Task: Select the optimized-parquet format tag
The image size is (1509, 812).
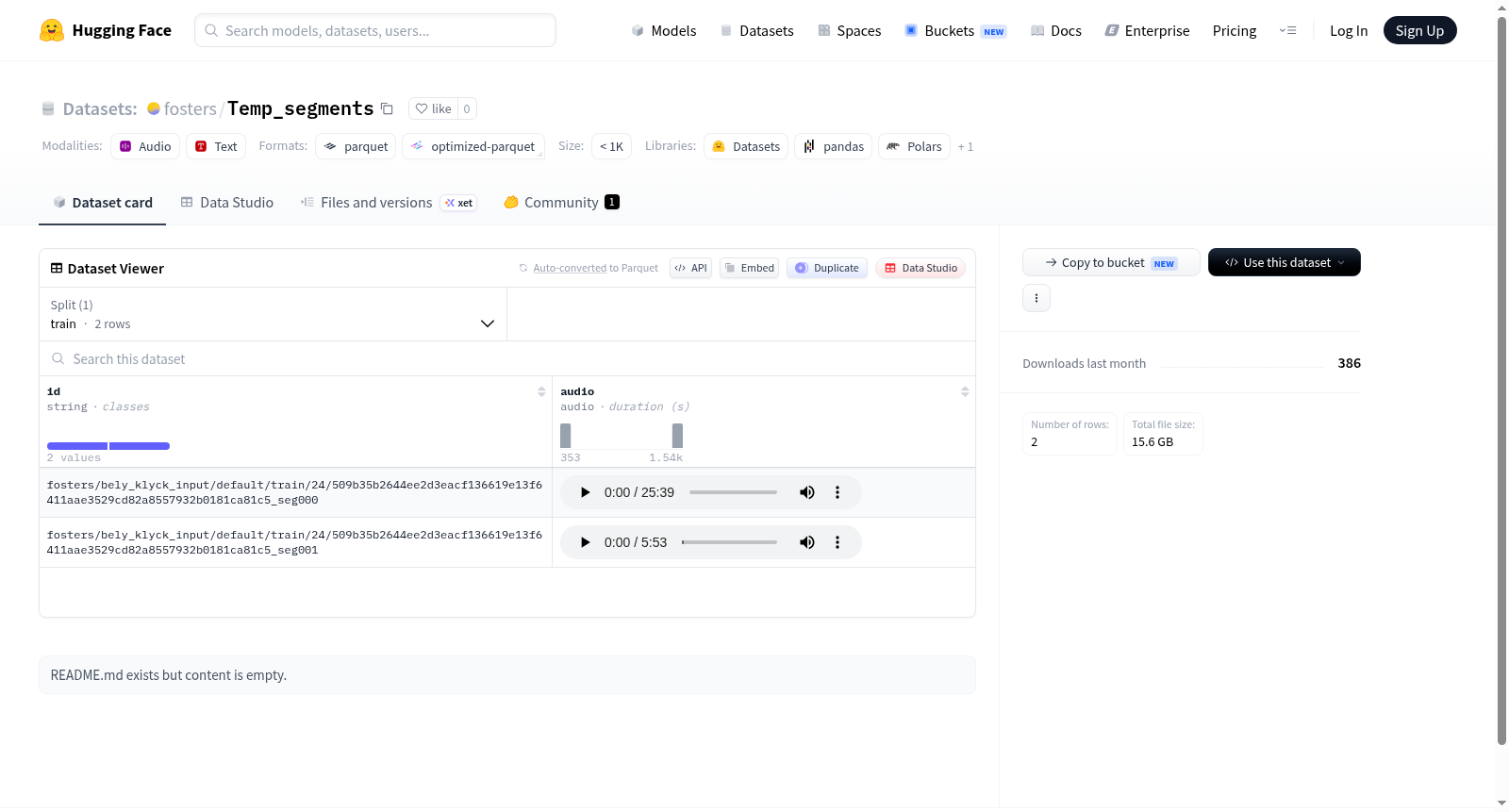Action: pos(473,146)
